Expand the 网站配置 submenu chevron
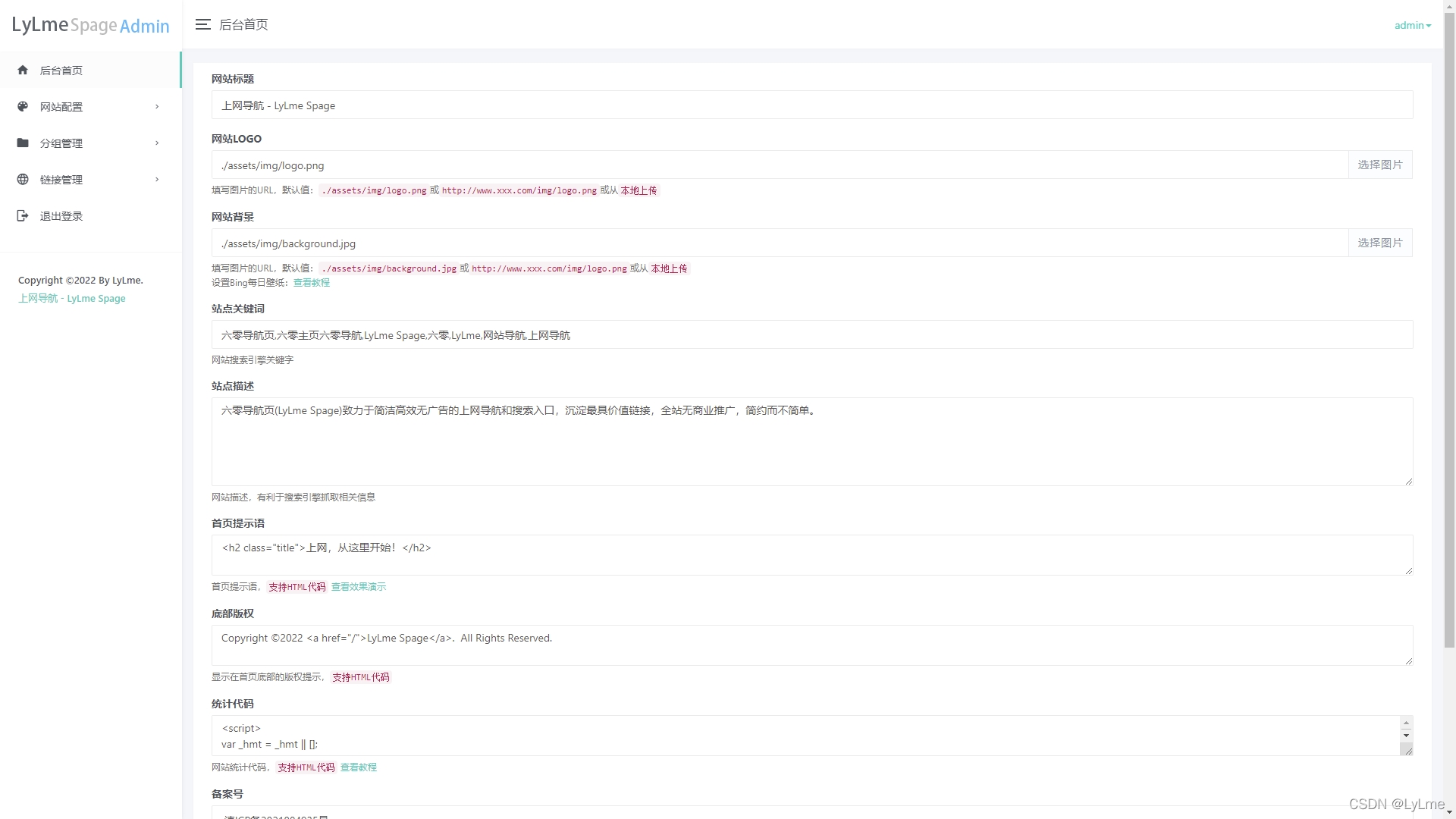Image resolution: width=1456 pixels, height=819 pixels. (x=157, y=106)
